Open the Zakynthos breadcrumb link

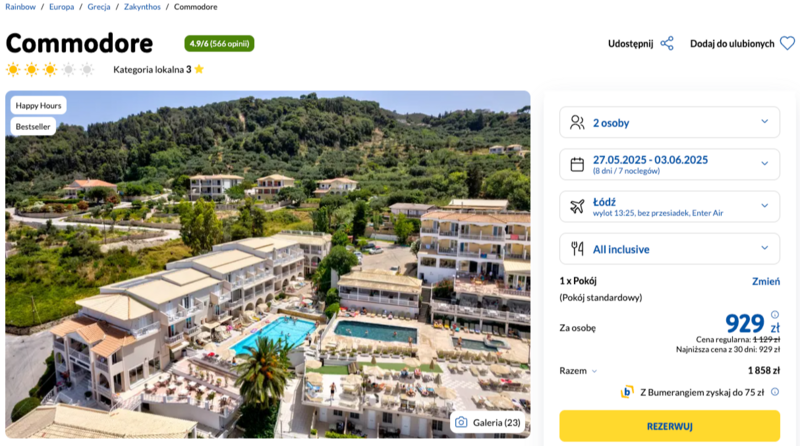(142, 7)
